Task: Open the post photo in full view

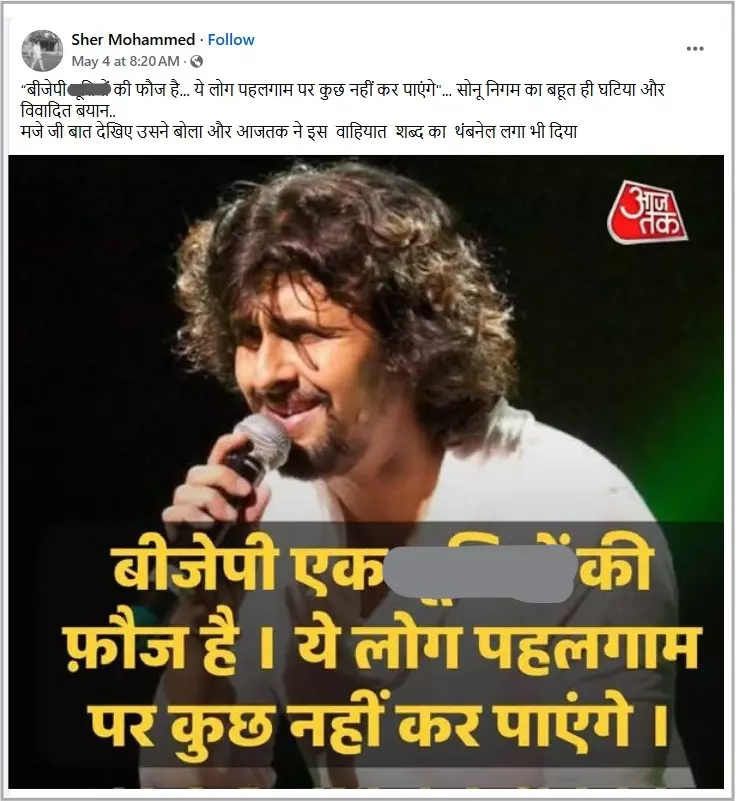Action: [366, 472]
